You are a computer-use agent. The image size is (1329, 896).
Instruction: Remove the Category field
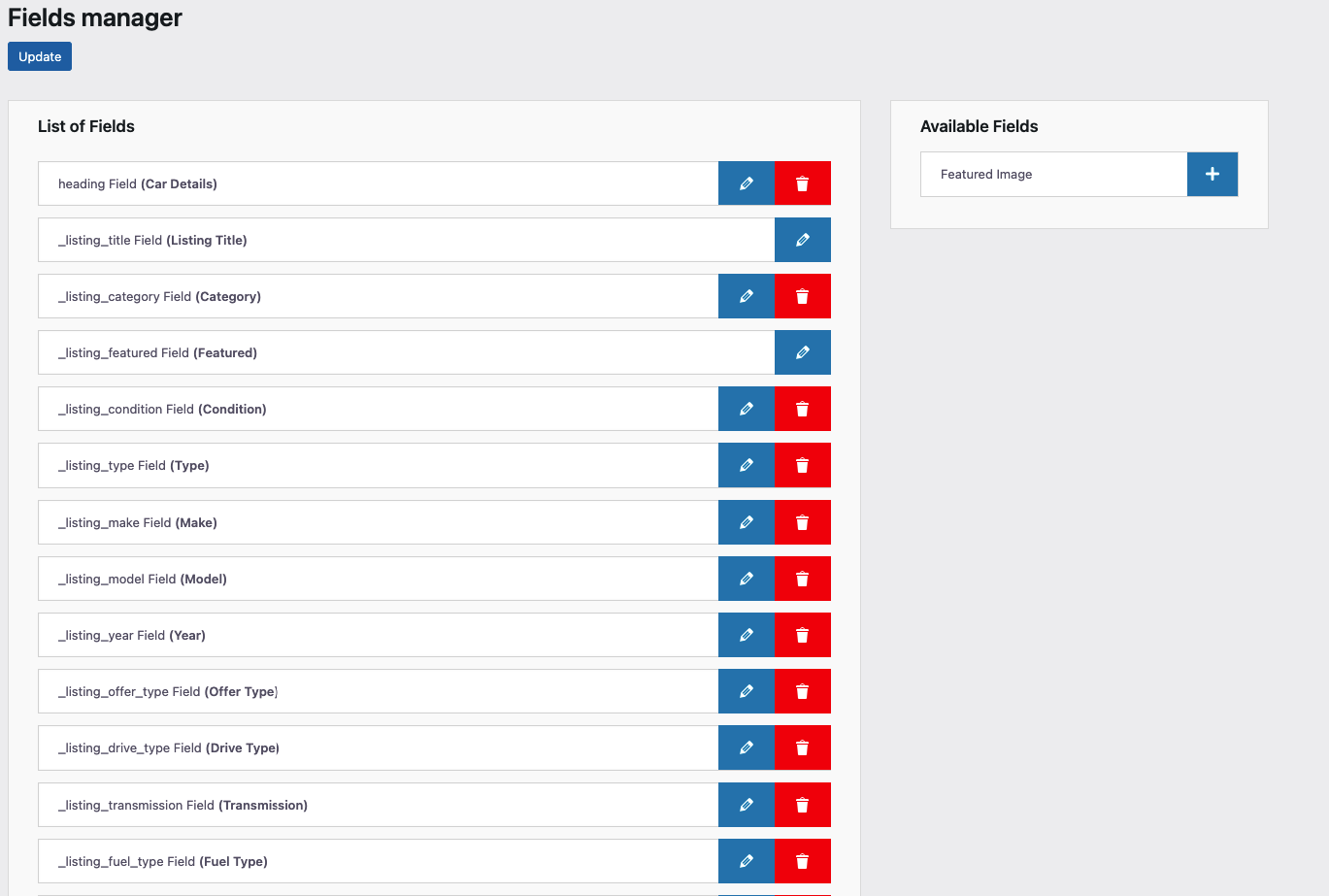(x=802, y=296)
